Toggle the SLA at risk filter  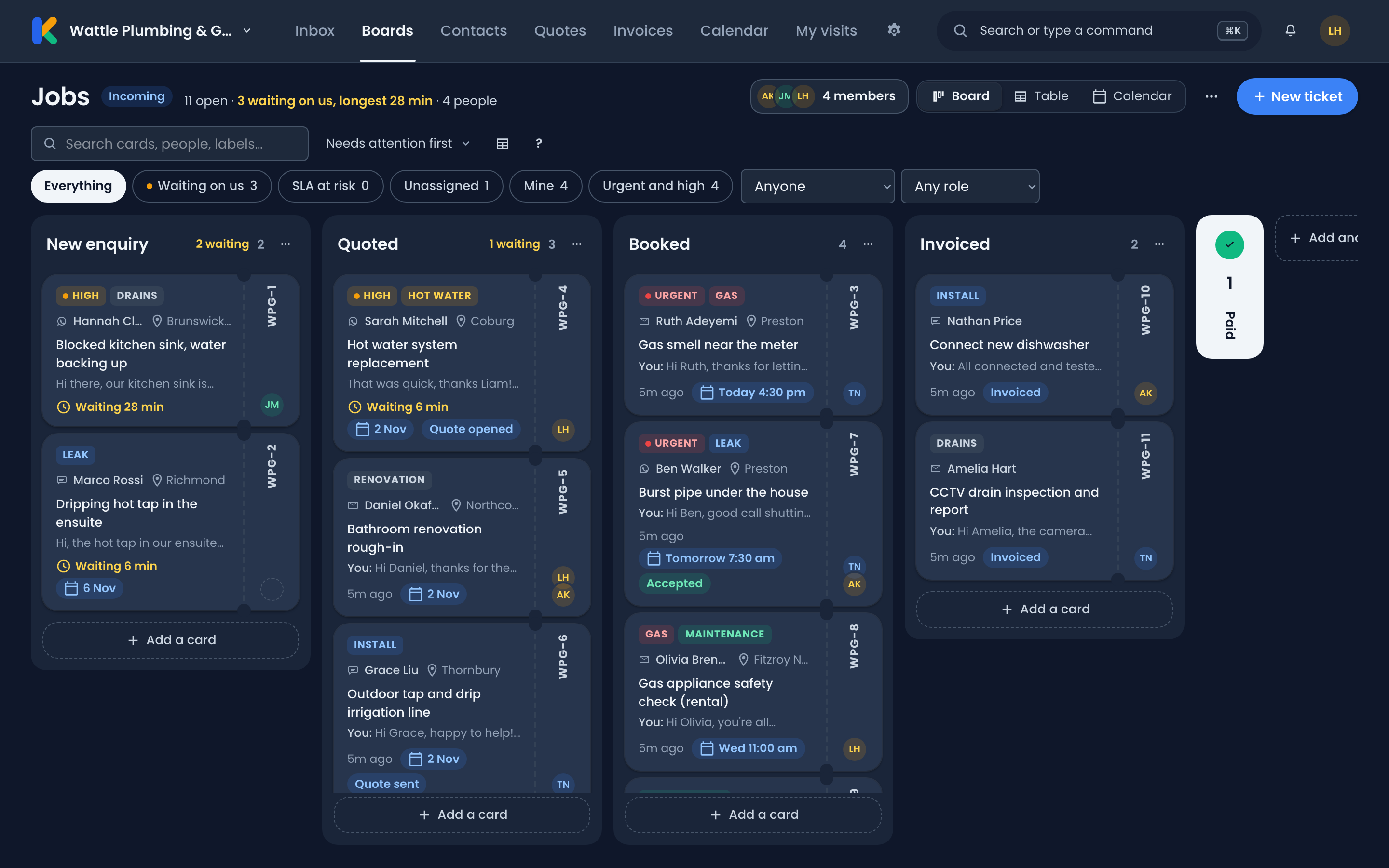pos(330,186)
